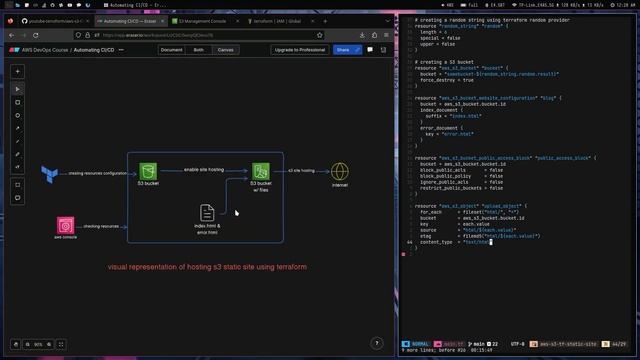Click the S3 bucket w/ files icon
This screenshot has height=360, width=640.
click(261, 171)
